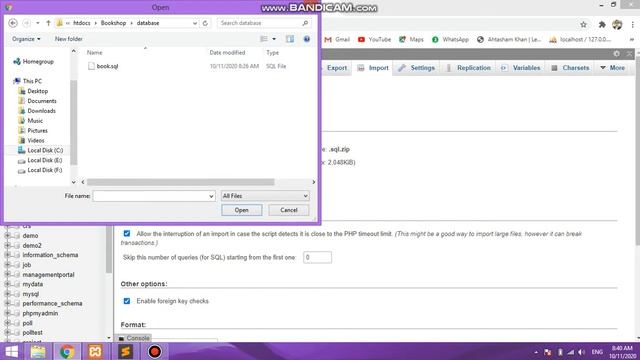The height and width of the screenshot is (360, 640).
Task: Toggle allow interruption of import checkbox
Action: click(x=127, y=233)
